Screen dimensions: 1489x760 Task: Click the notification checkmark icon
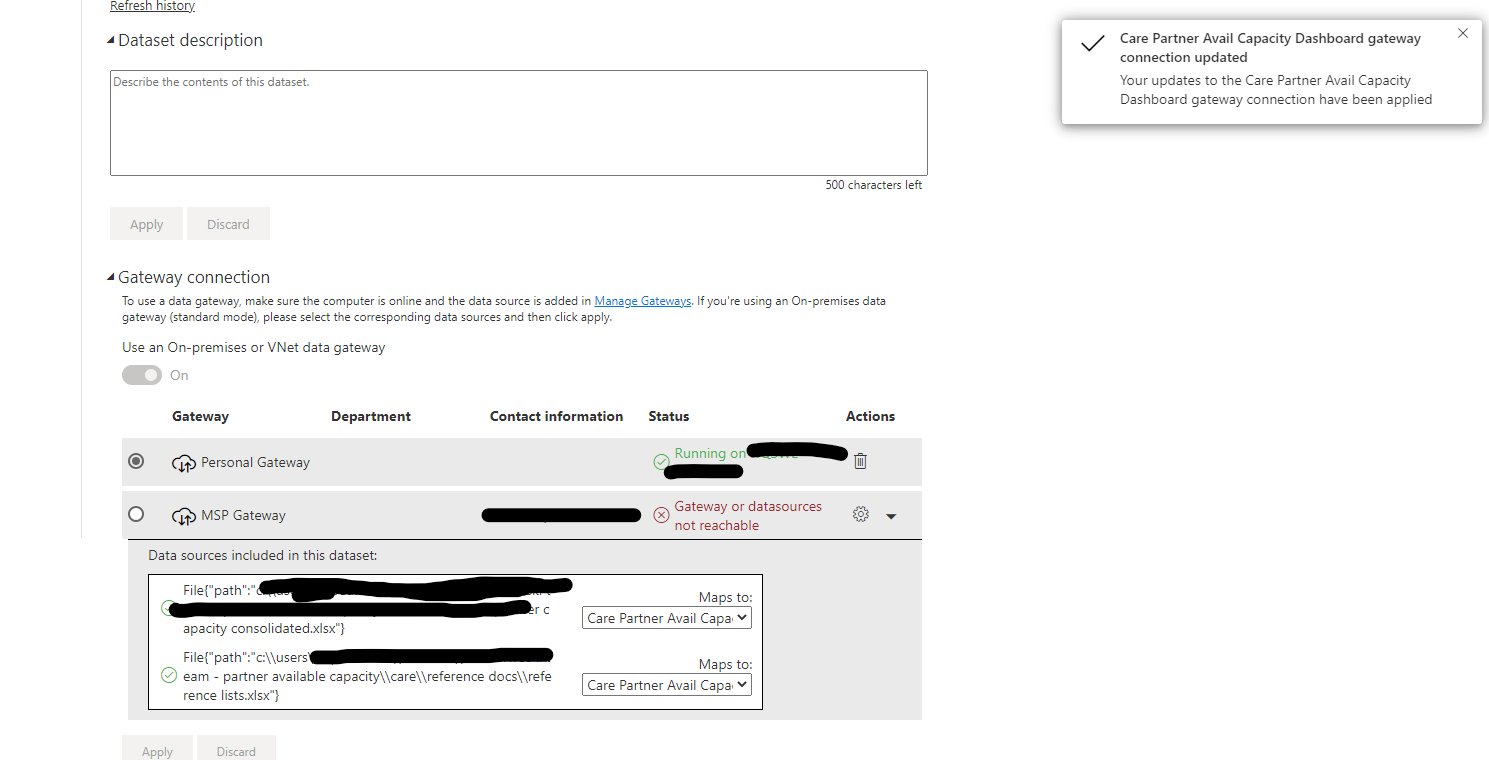(x=1094, y=44)
